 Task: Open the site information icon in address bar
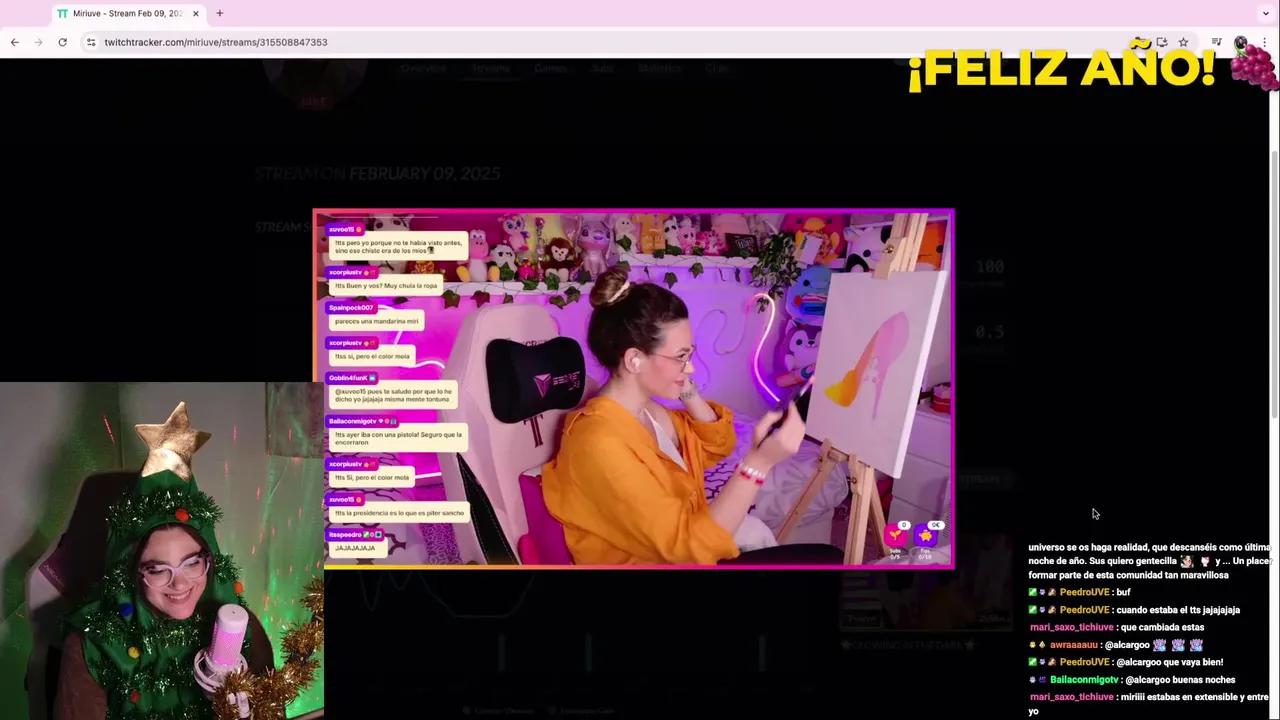pos(91,42)
